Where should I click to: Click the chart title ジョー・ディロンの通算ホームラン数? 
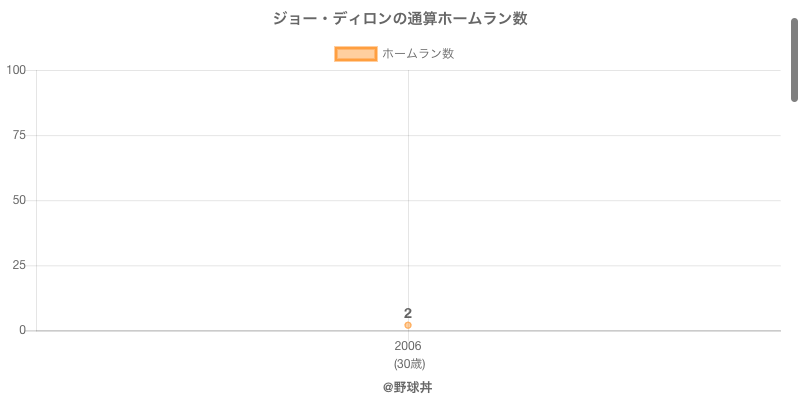coord(400,19)
